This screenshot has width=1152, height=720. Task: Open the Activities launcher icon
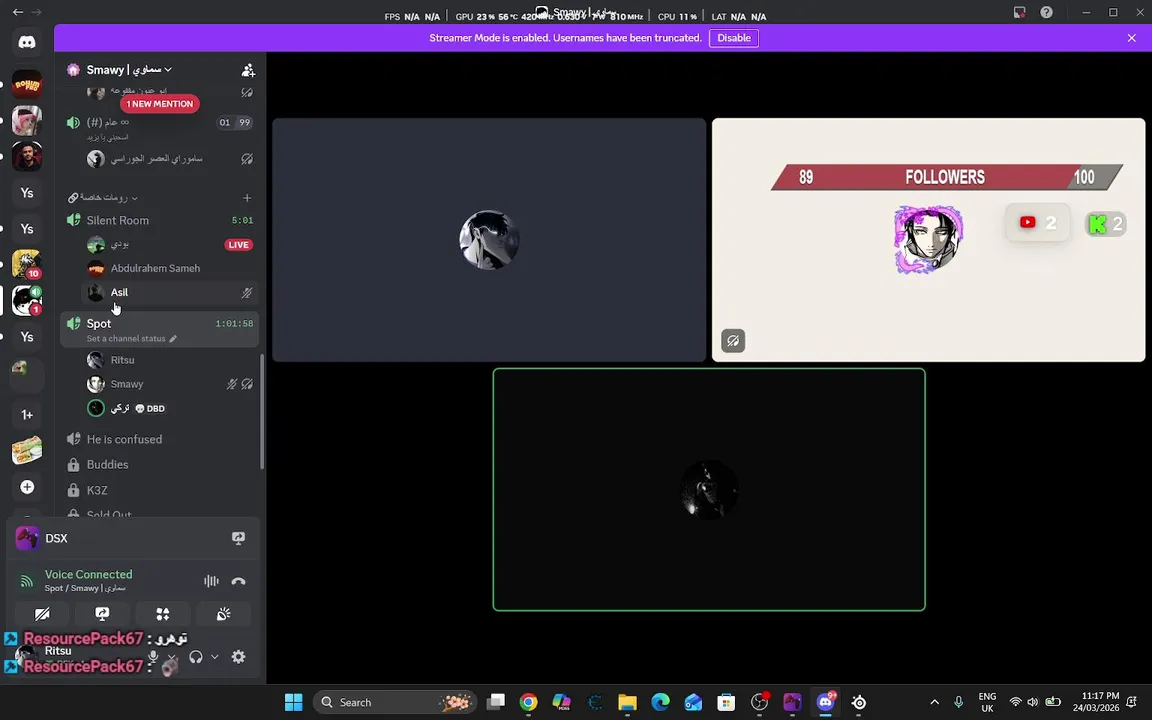coord(162,613)
